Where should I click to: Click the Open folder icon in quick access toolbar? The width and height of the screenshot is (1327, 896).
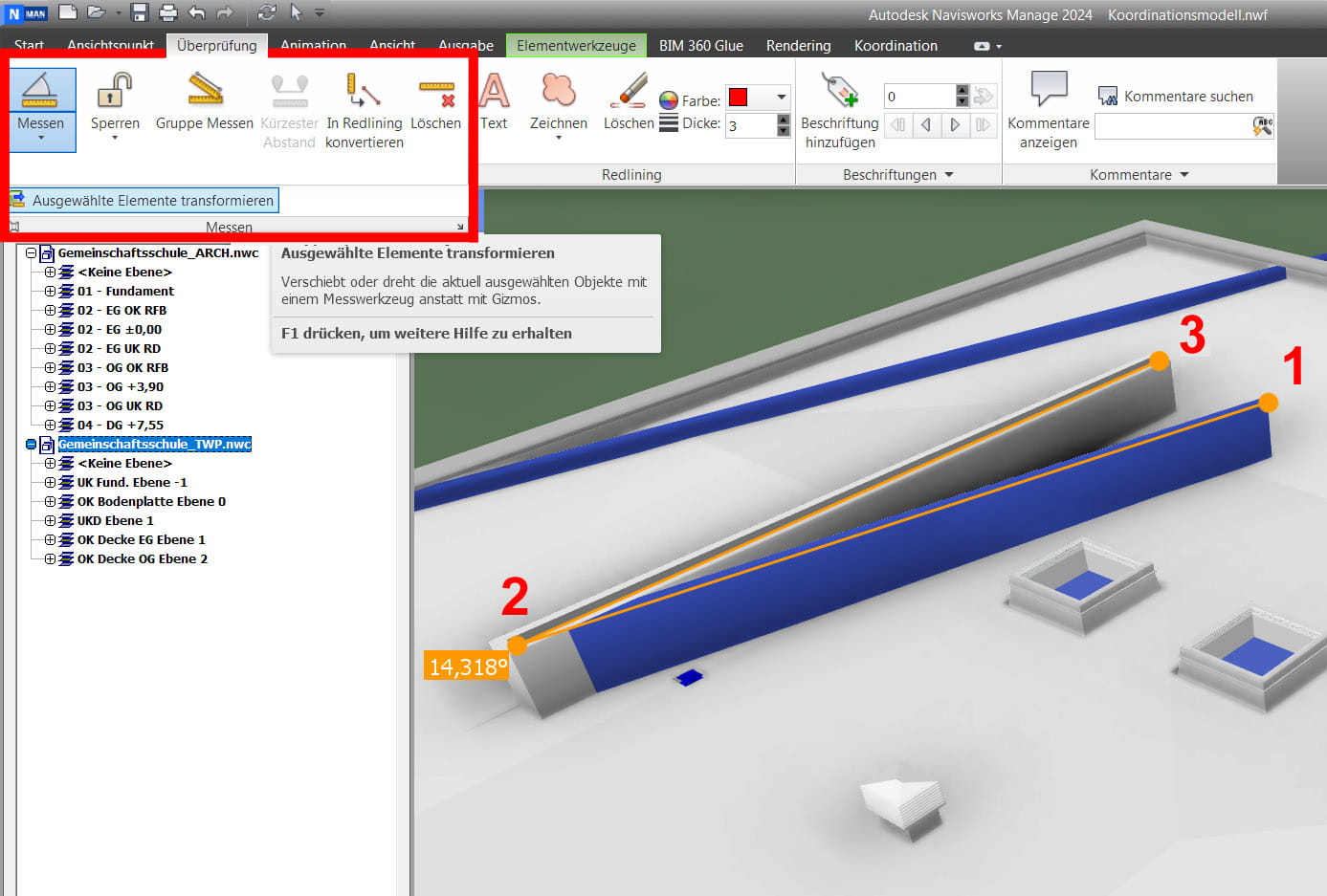[x=96, y=12]
